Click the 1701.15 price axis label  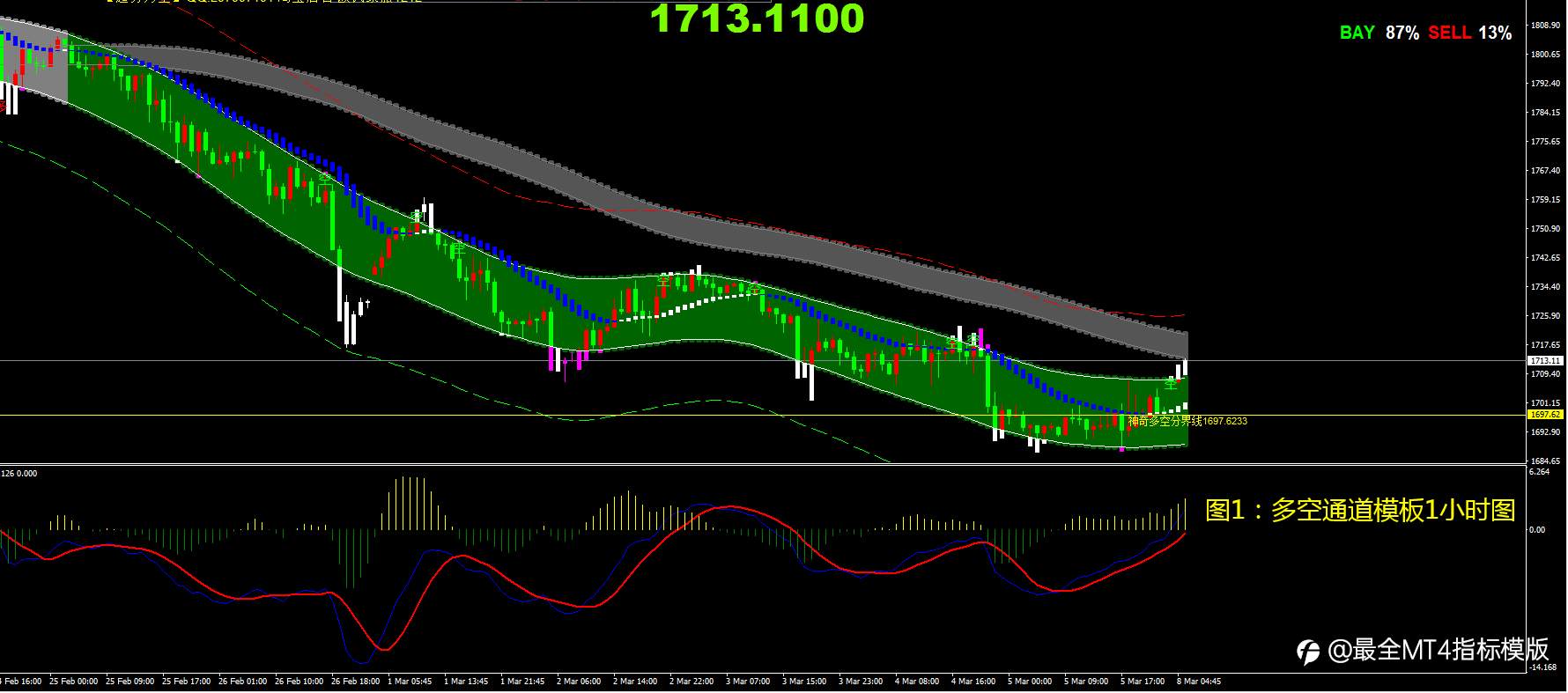click(1546, 403)
